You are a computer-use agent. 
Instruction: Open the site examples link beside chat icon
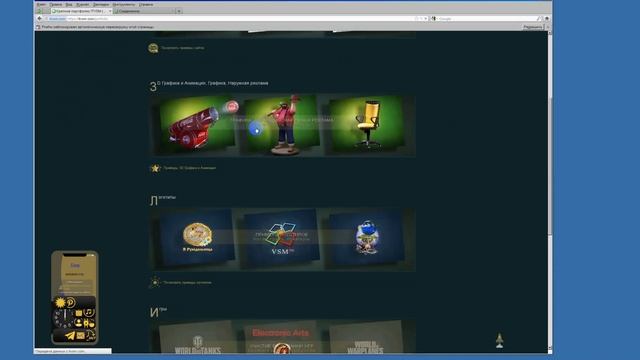pos(182,48)
